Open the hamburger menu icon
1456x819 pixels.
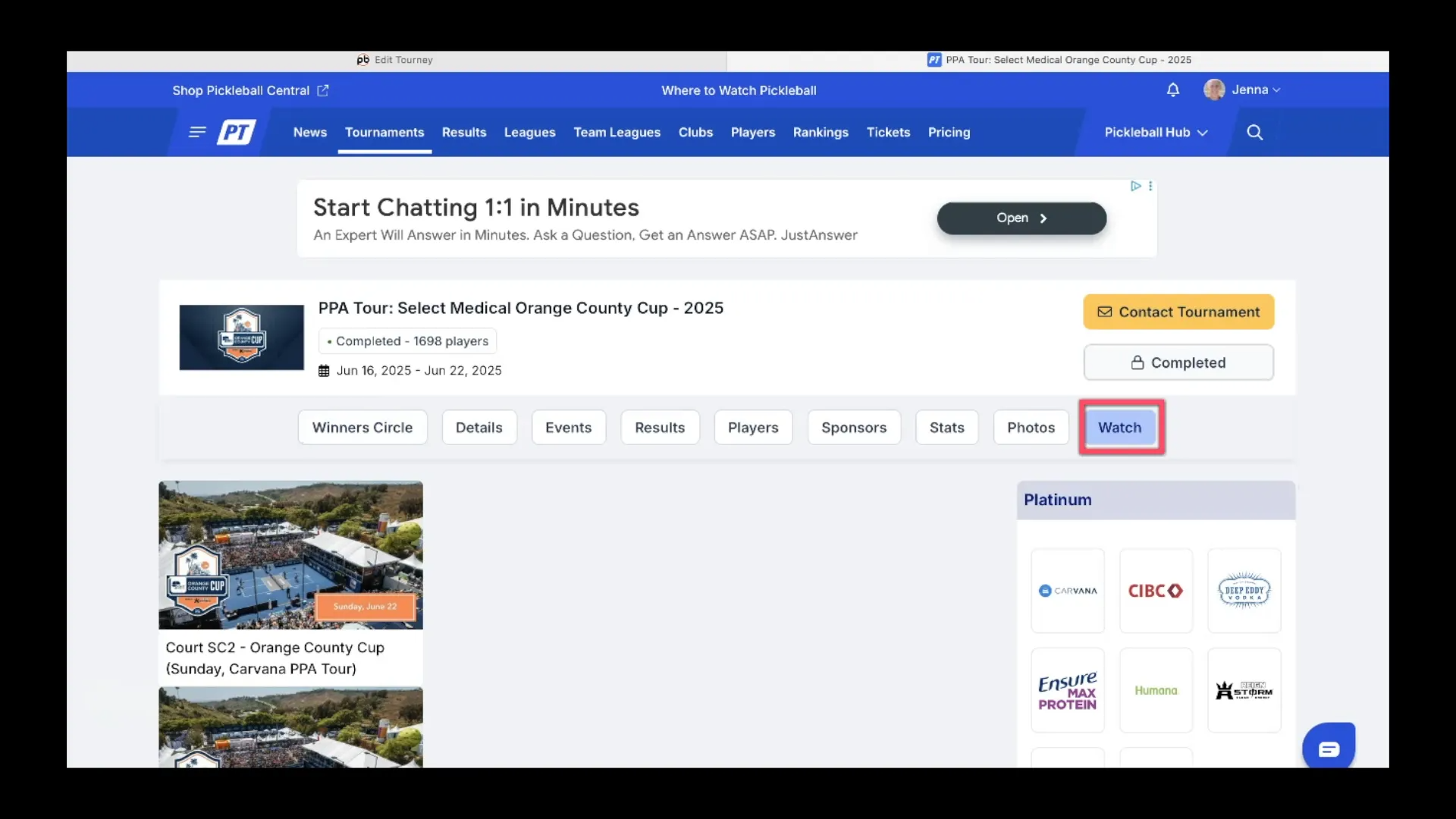(197, 133)
